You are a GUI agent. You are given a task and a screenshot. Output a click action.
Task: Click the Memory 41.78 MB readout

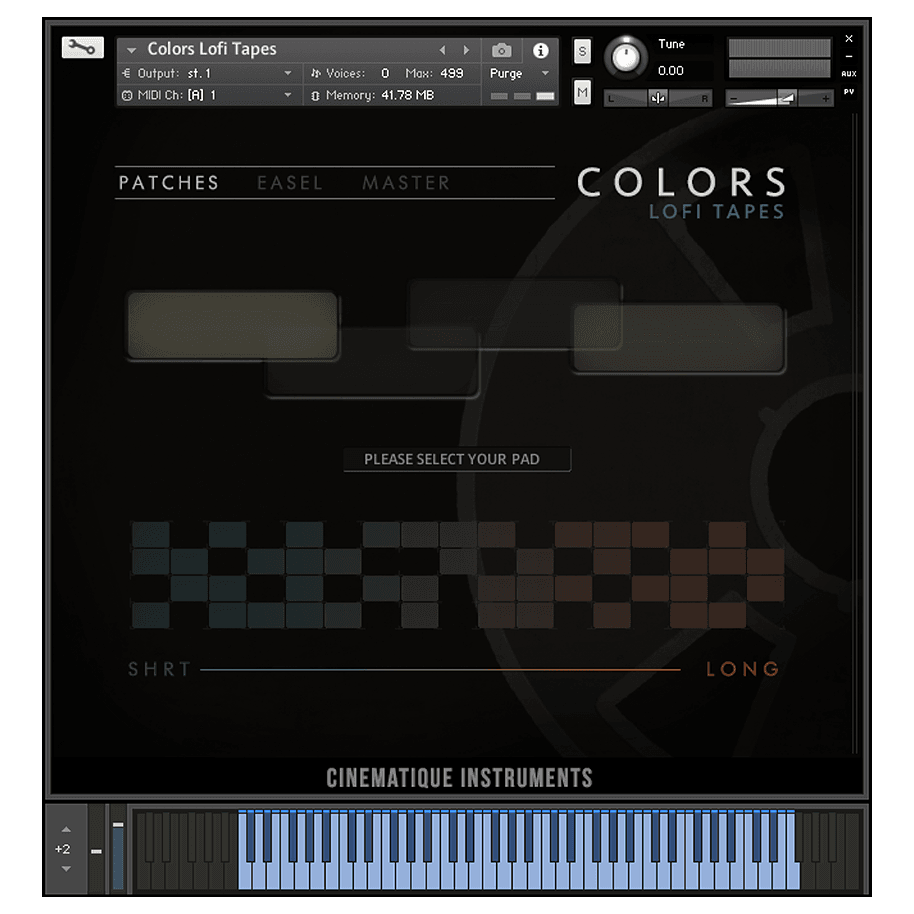tap(374, 95)
